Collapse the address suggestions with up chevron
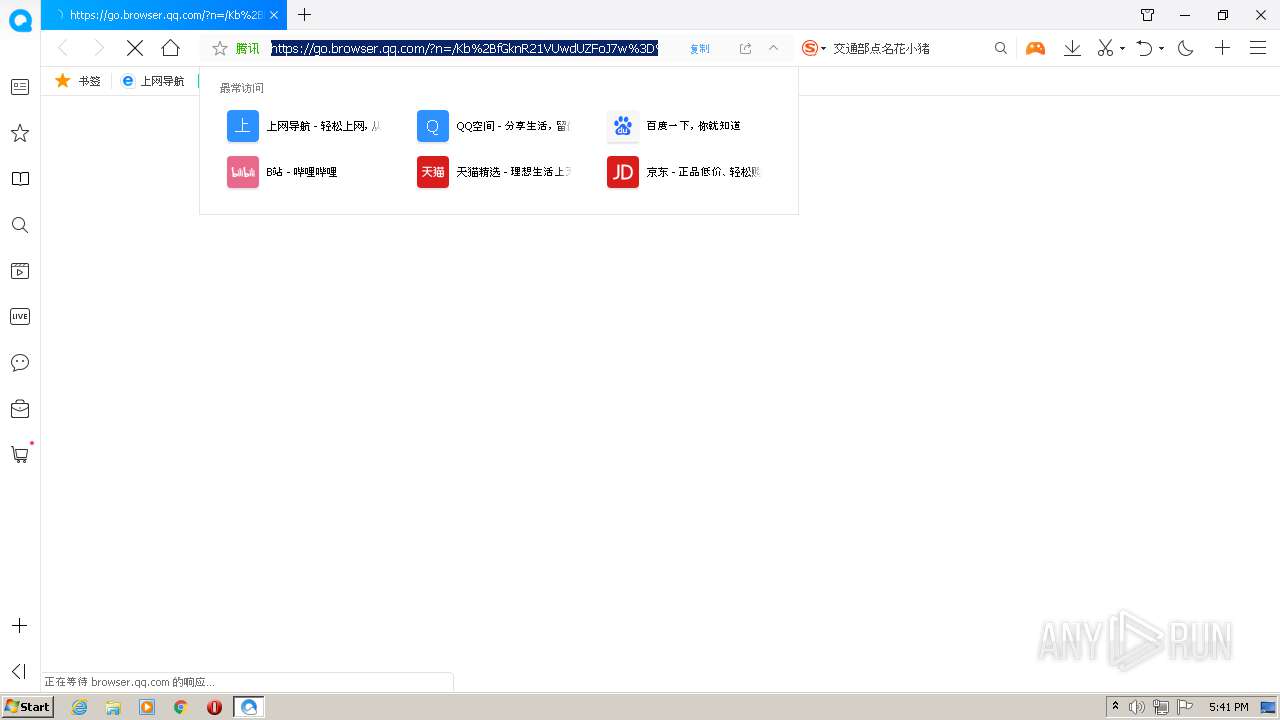Image resolution: width=1280 pixels, height=720 pixels. pos(773,48)
